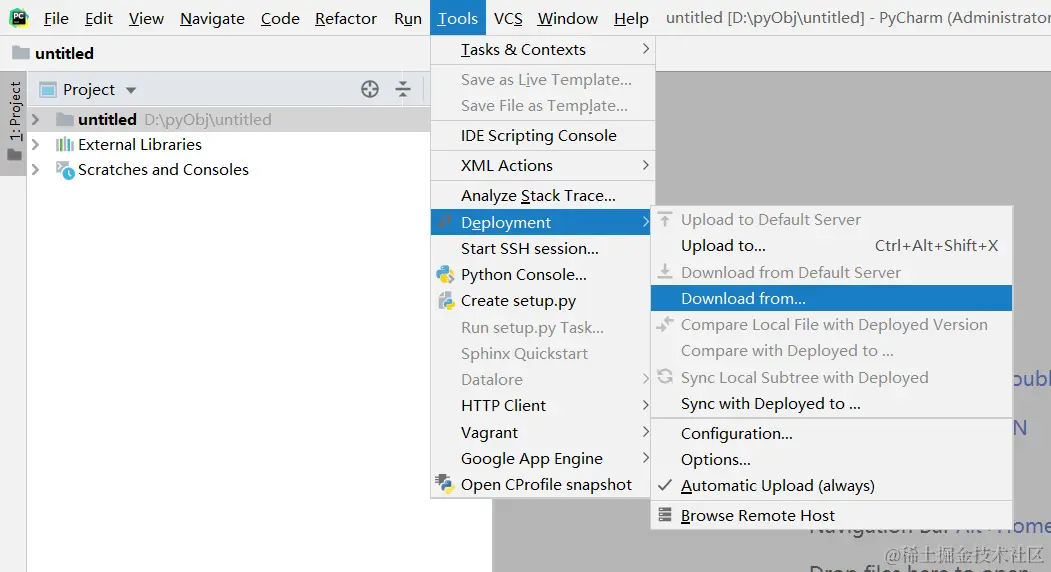The image size is (1051, 572).
Task: Click the Browse Remote Host server icon
Action: 665,515
